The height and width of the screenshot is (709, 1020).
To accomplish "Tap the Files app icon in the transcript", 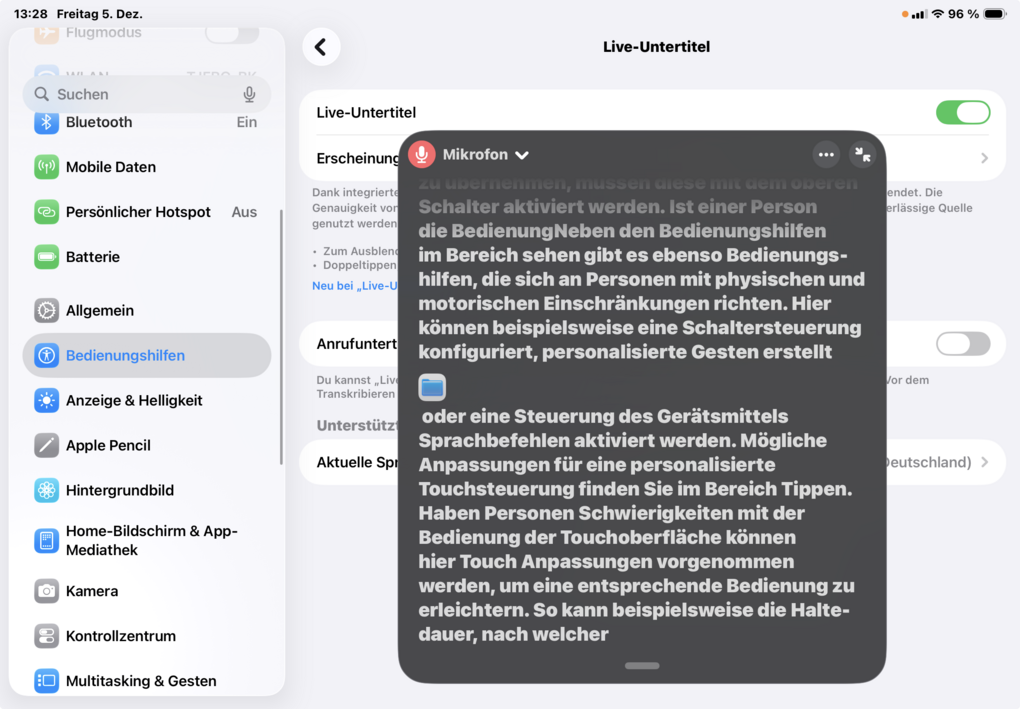I will pyautogui.click(x=432, y=387).
